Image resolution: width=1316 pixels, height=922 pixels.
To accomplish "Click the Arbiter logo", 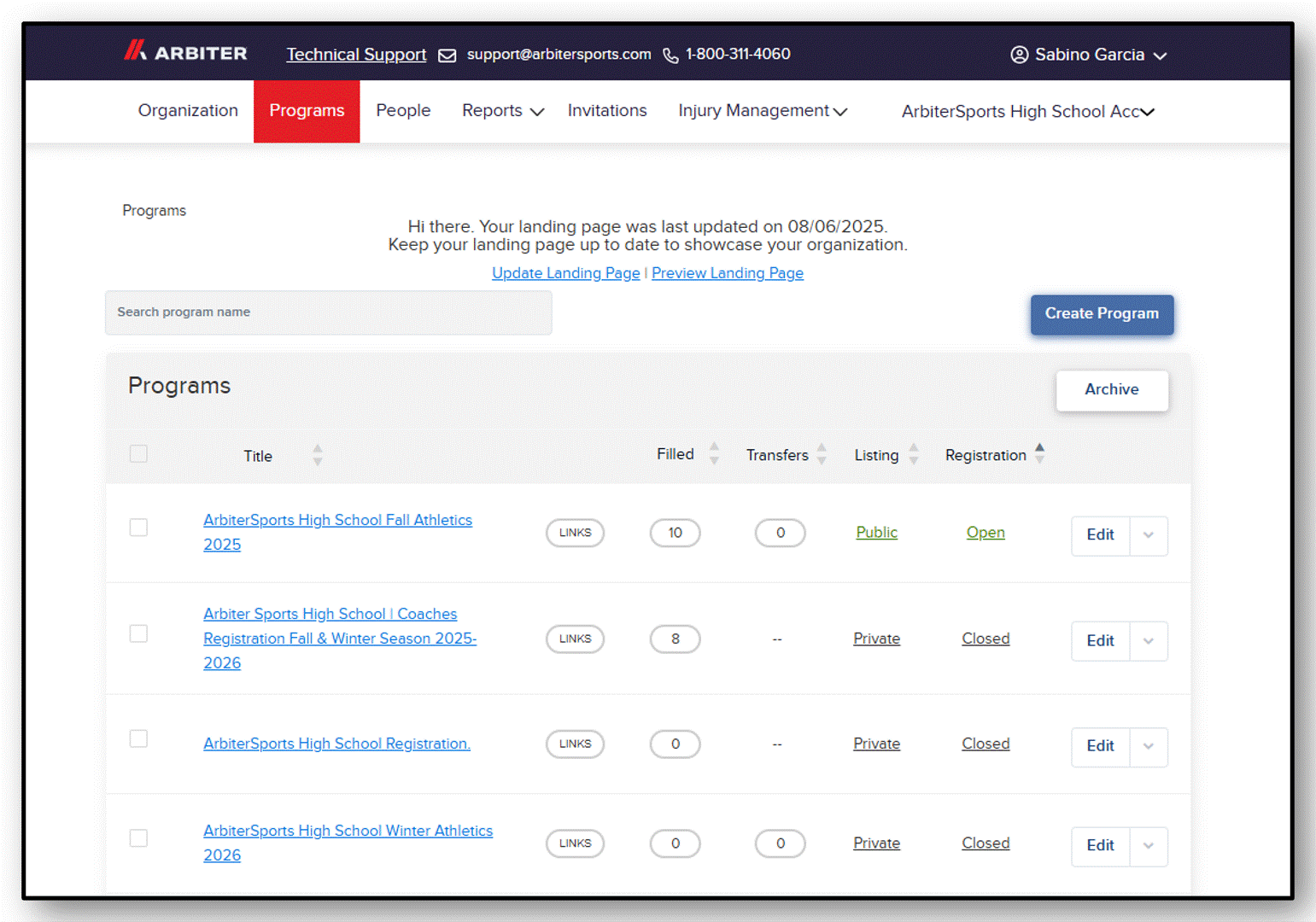I will [x=185, y=52].
